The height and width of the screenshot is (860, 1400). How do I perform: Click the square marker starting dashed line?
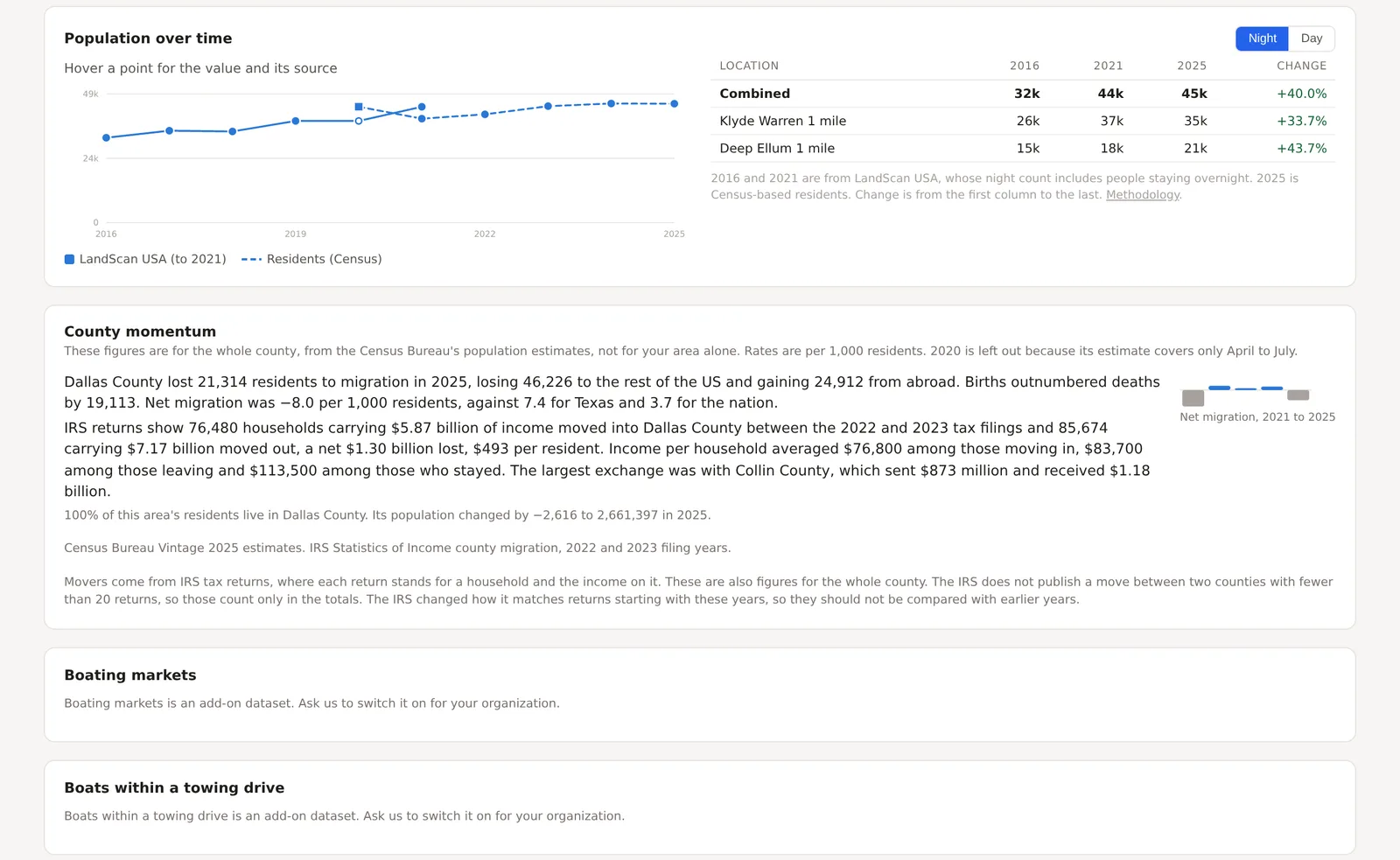[359, 107]
